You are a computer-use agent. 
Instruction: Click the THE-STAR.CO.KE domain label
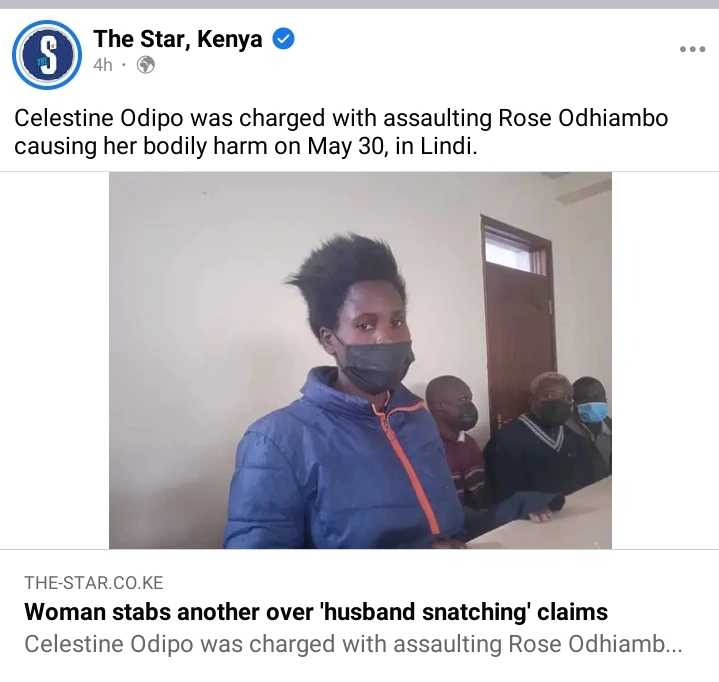94,583
